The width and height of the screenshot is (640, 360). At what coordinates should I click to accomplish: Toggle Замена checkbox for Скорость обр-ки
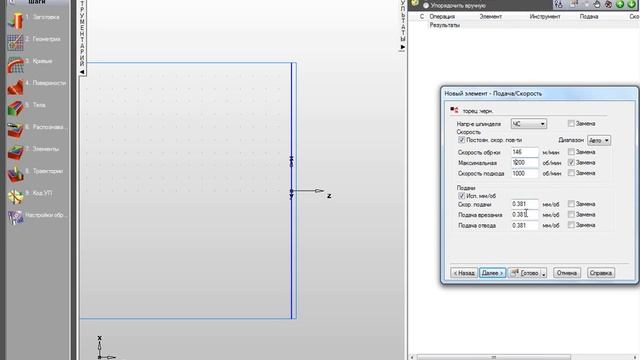coord(571,152)
